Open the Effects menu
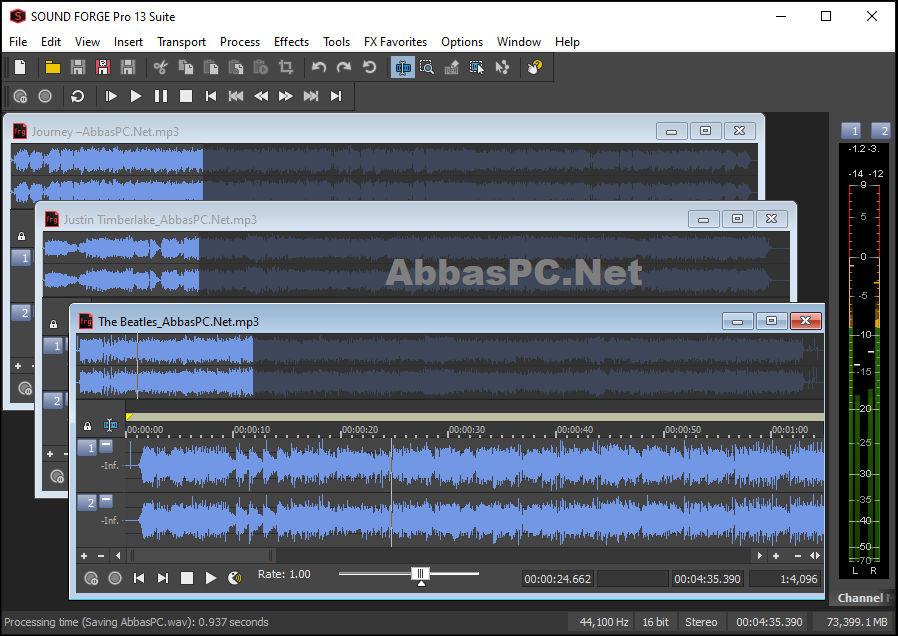Image resolution: width=898 pixels, height=636 pixels. click(x=291, y=42)
